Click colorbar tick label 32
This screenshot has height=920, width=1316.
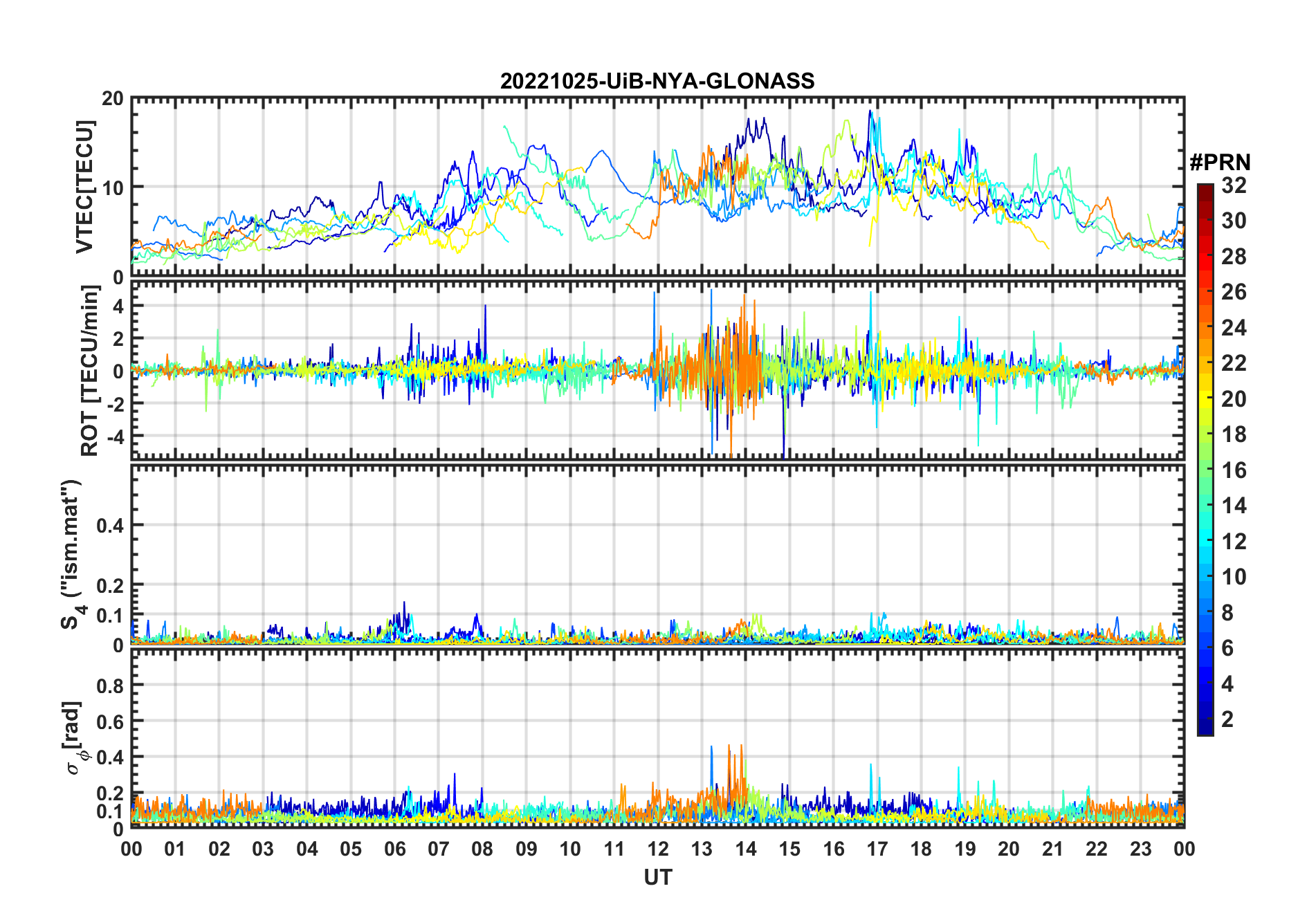(x=1234, y=185)
